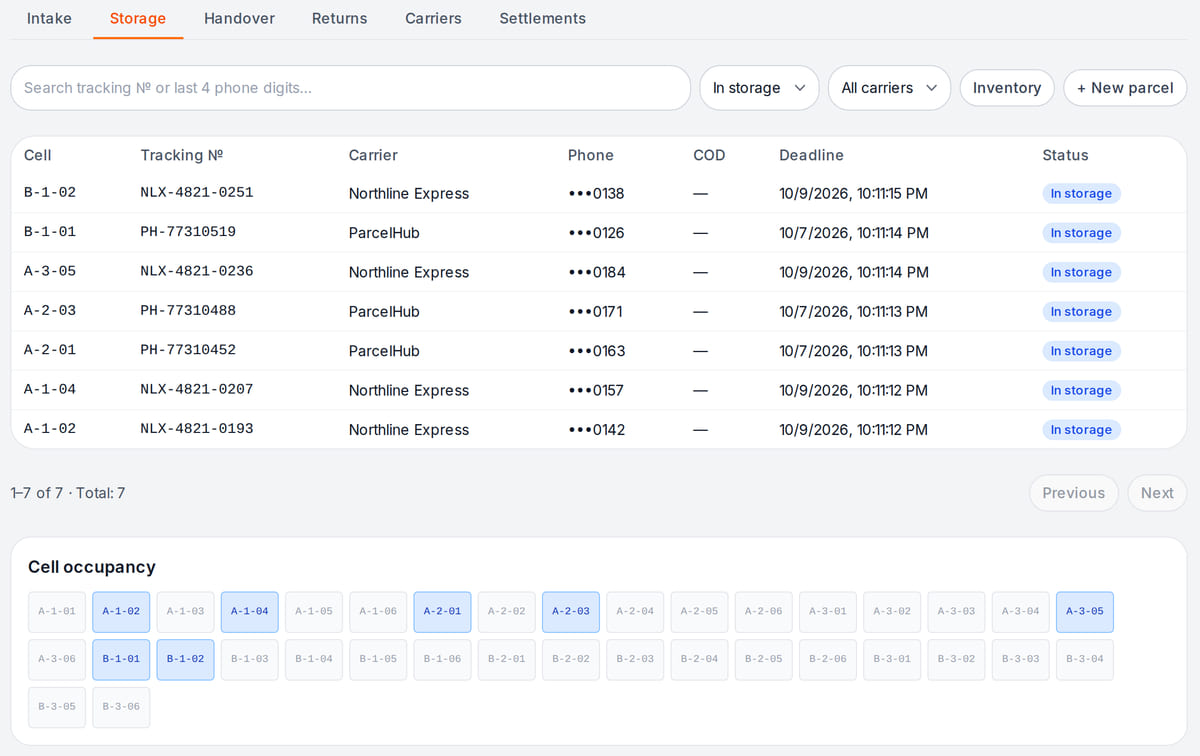Image resolution: width=1200 pixels, height=756 pixels.
Task: Focus the tracking number search field
Action: [351, 88]
